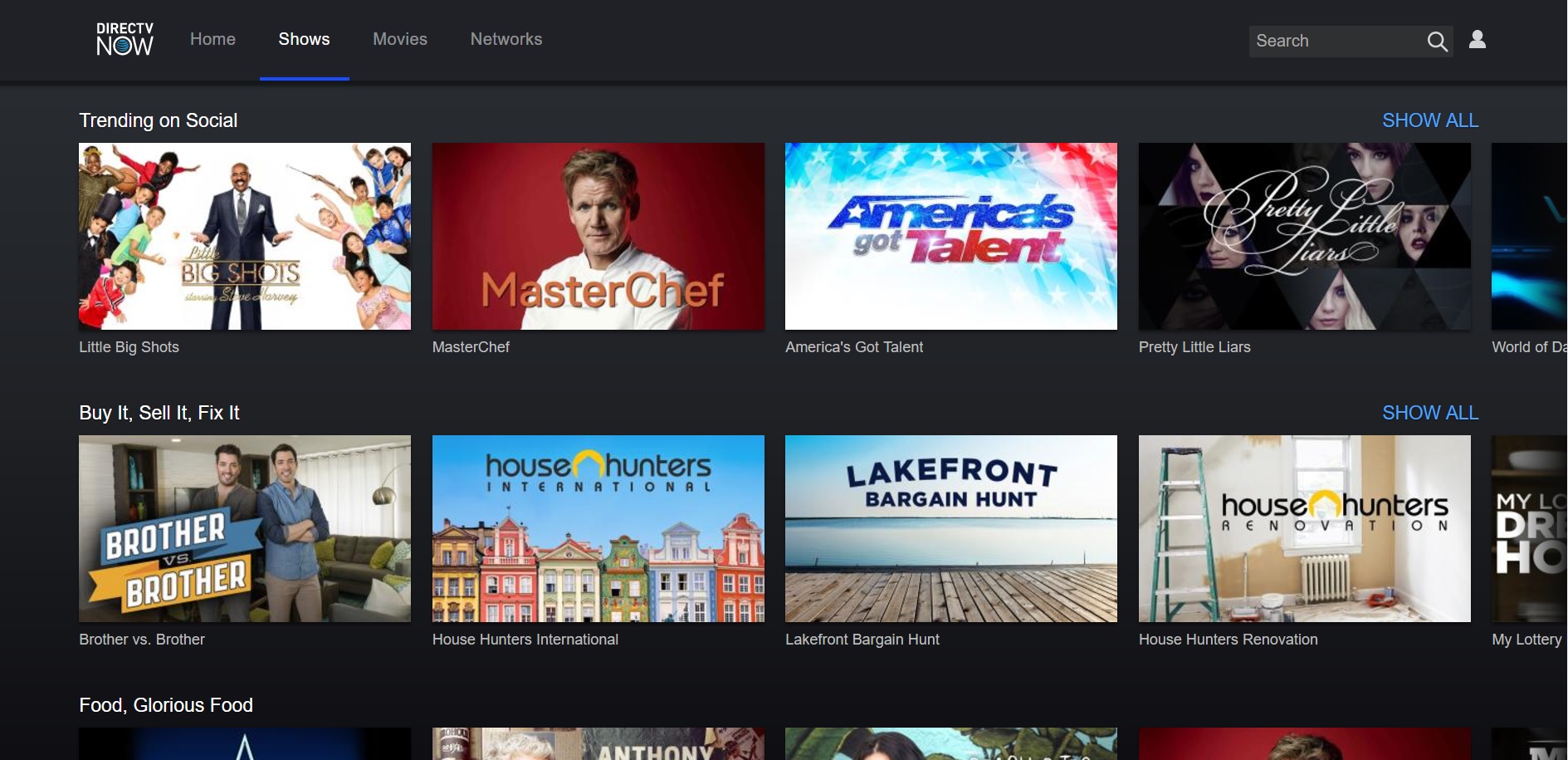
Task: Click the Lakefront Bargain Hunt title text
Action: pyautogui.click(x=862, y=640)
